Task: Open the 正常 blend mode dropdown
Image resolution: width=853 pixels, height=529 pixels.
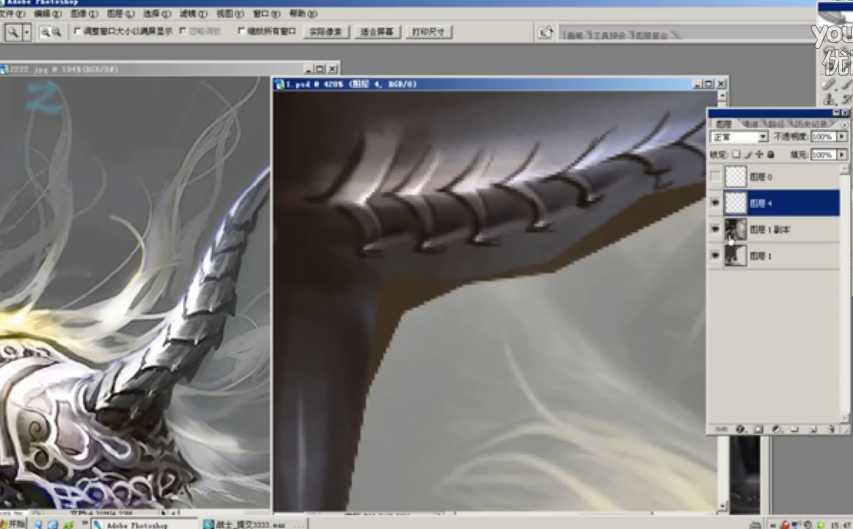Action: [739, 137]
